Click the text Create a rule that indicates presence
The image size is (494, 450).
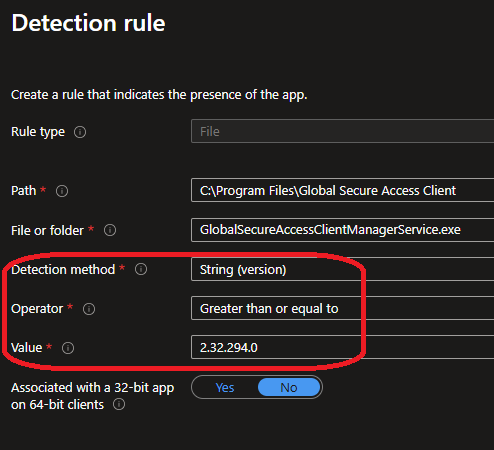coord(159,95)
